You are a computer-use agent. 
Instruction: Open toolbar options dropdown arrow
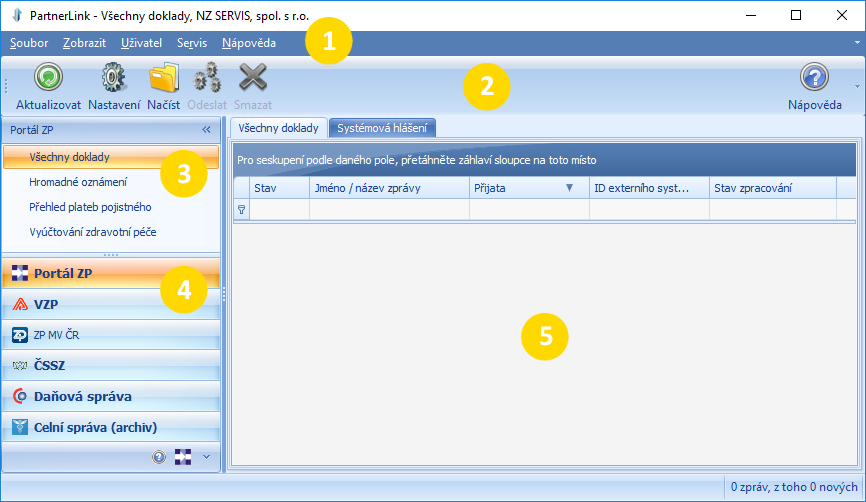(857, 86)
